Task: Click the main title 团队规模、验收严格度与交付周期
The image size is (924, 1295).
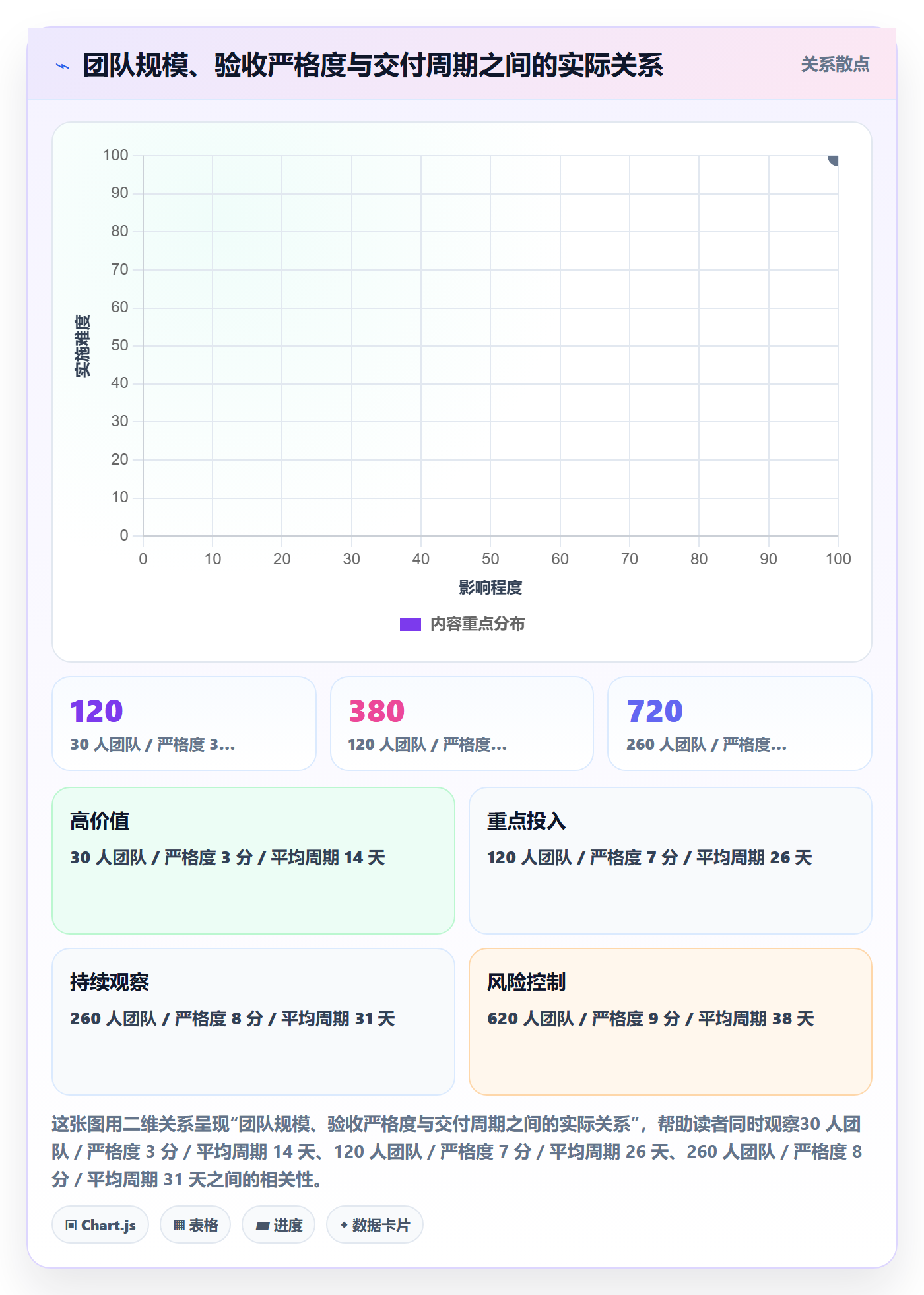Action: tap(373, 65)
